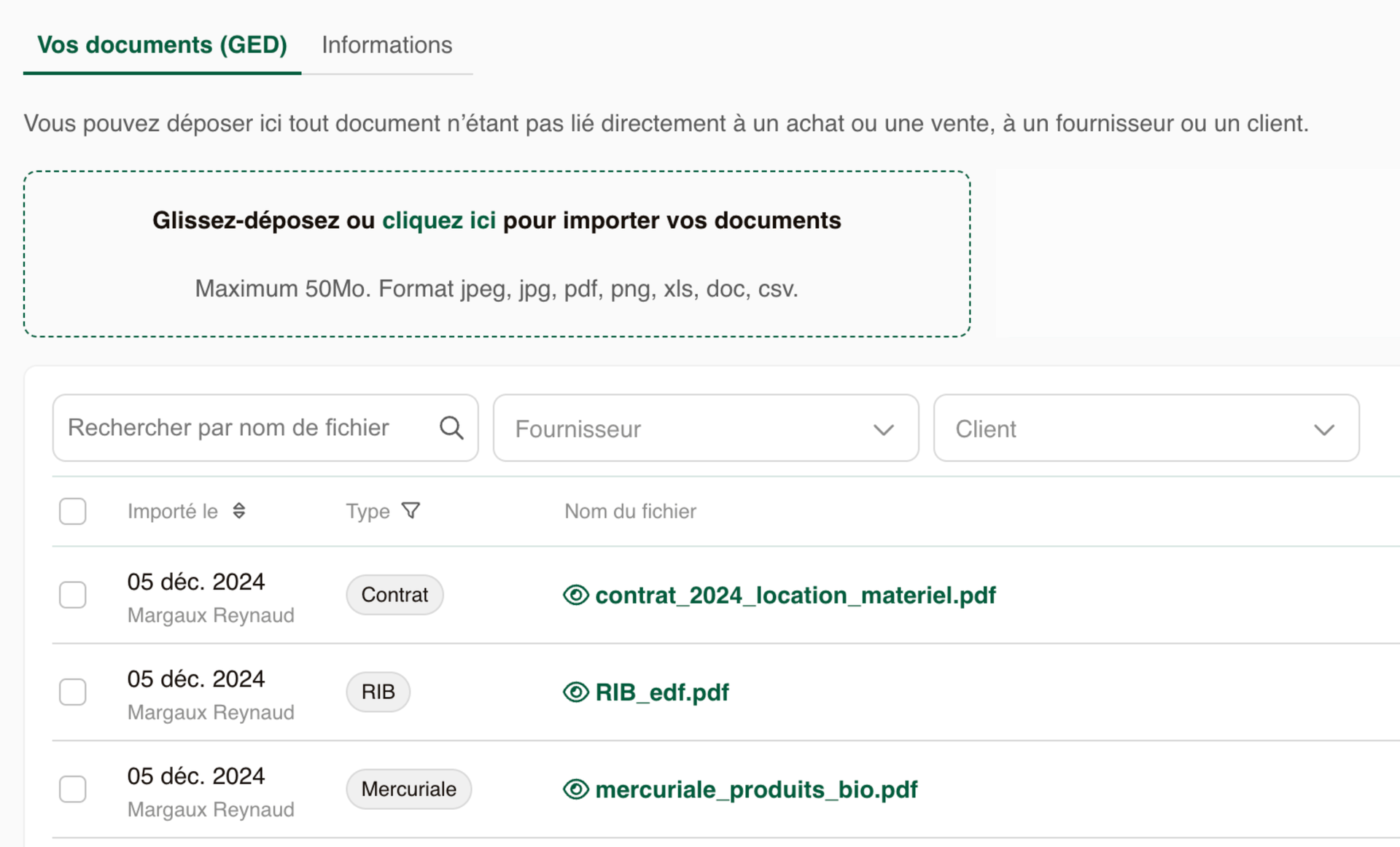Open contrat_2024_location_materiel.pdf file link

[x=795, y=595]
